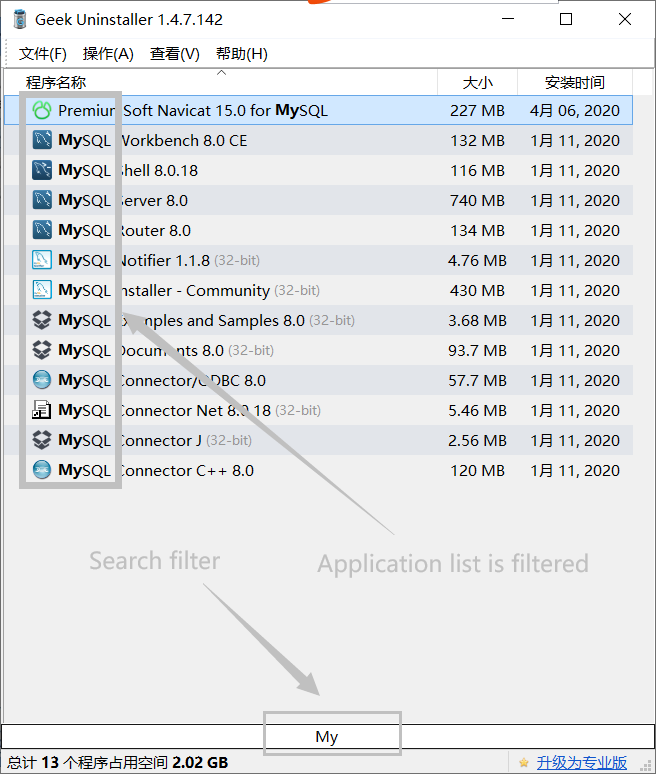Image resolution: width=656 pixels, height=774 pixels.
Task: Click the MySQL Connector Net 8.0.18 icon
Action: [42, 410]
